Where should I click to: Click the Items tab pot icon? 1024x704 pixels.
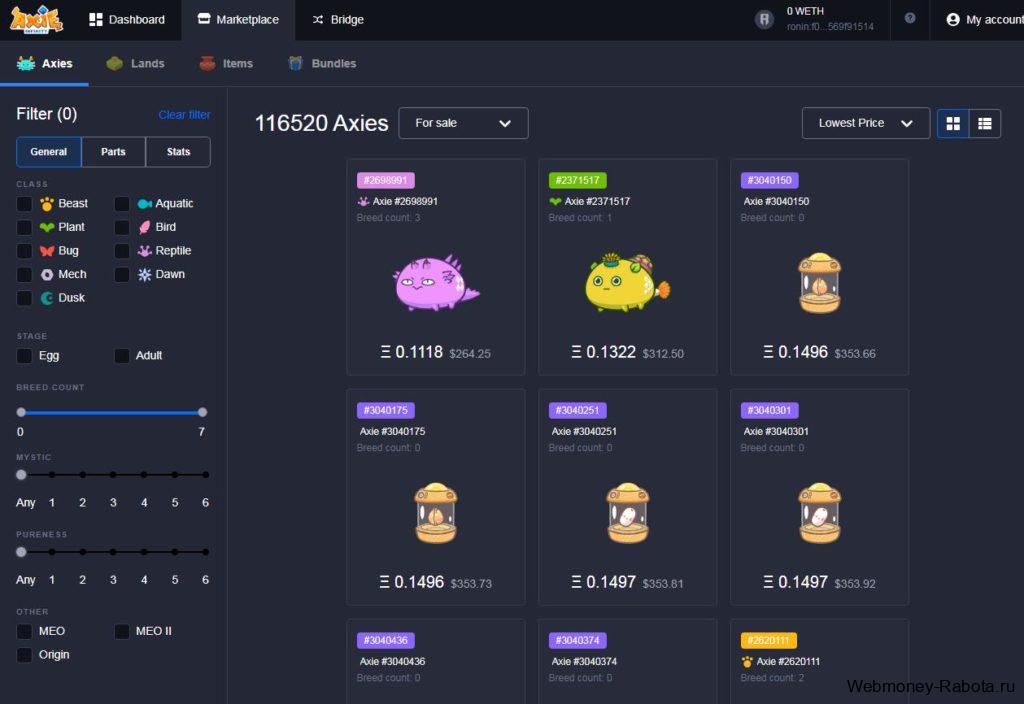(x=208, y=63)
